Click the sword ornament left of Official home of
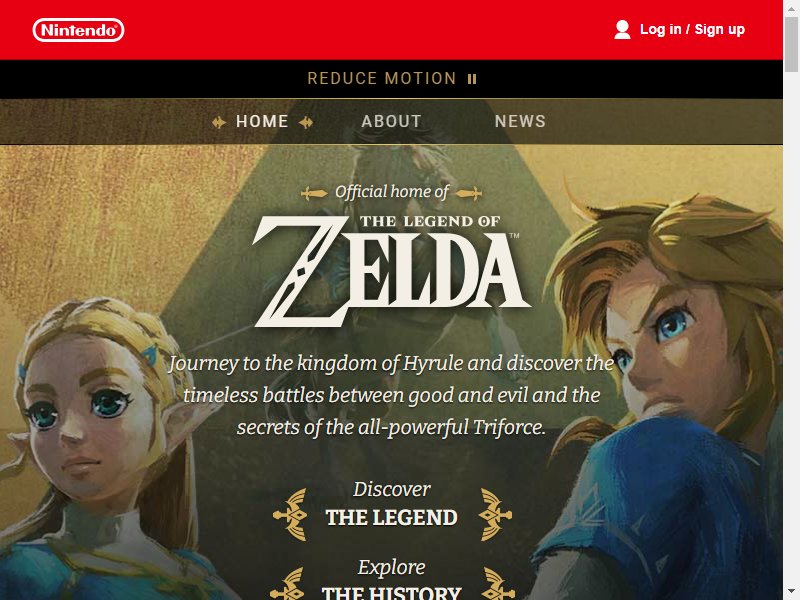The height and width of the screenshot is (600, 800). (314, 193)
